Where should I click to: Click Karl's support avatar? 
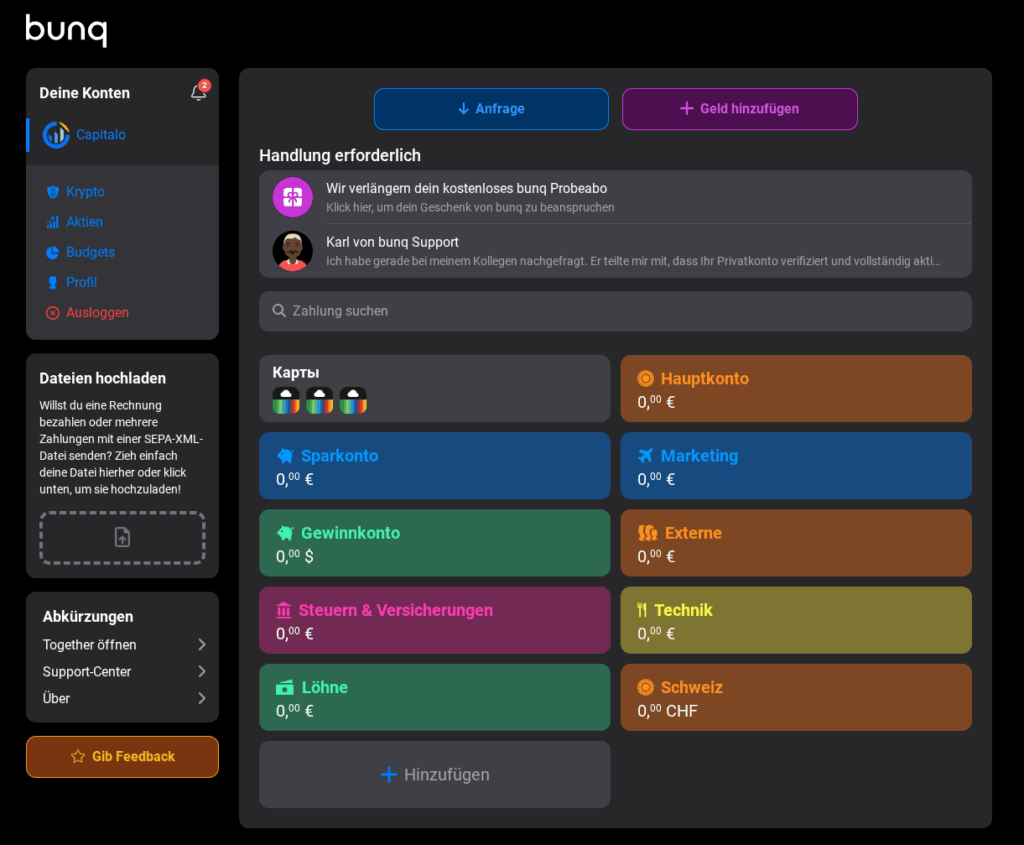(x=293, y=251)
